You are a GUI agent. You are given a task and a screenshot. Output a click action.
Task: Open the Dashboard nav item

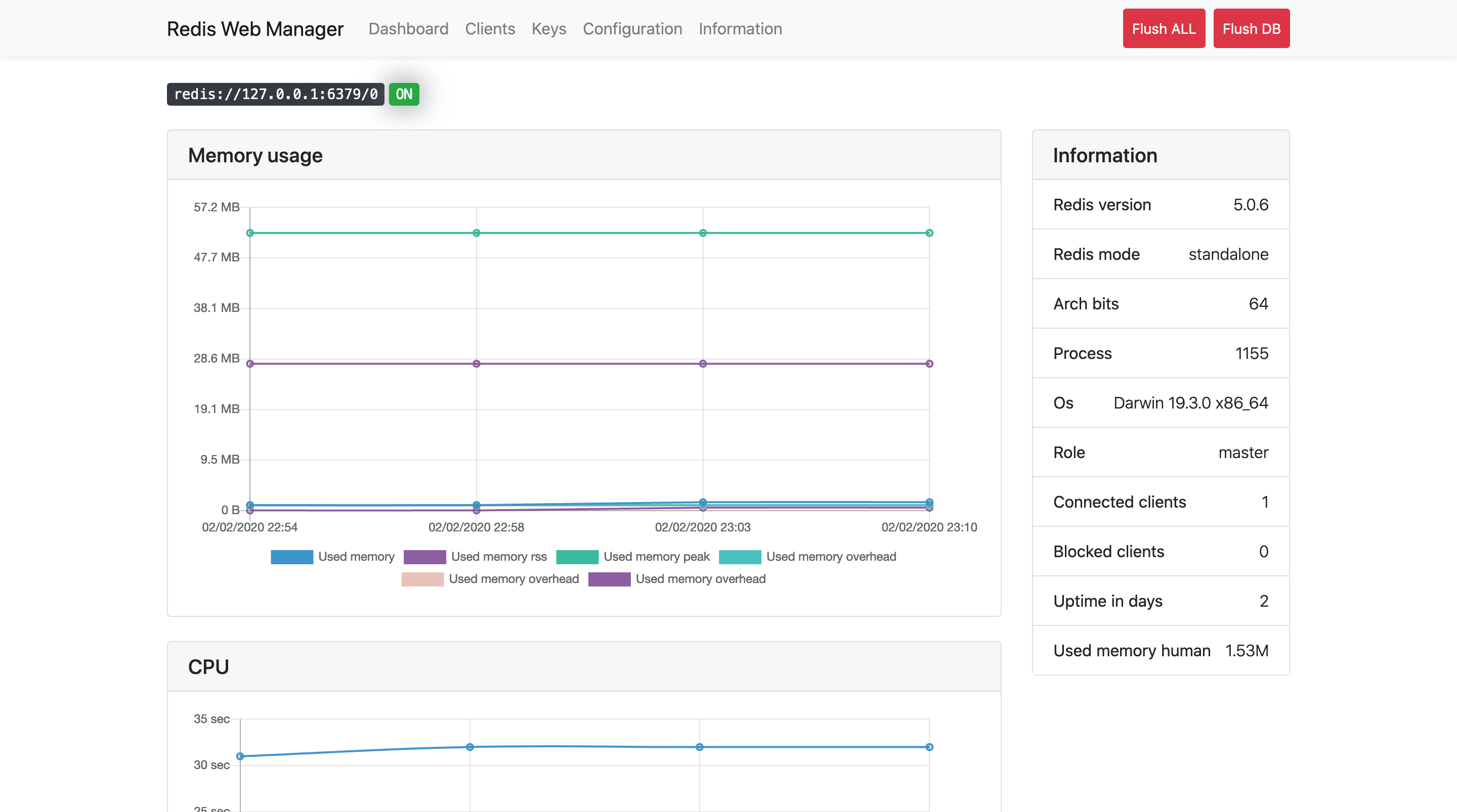(x=408, y=29)
